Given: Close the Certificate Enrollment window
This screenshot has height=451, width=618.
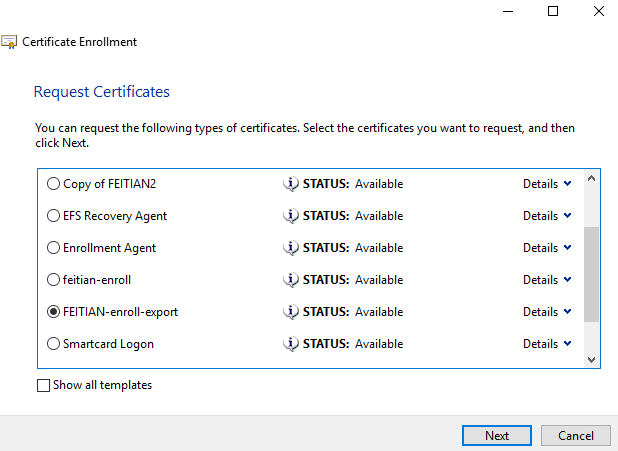Looking at the screenshot, I should pyautogui.click(x=599, y=11).
